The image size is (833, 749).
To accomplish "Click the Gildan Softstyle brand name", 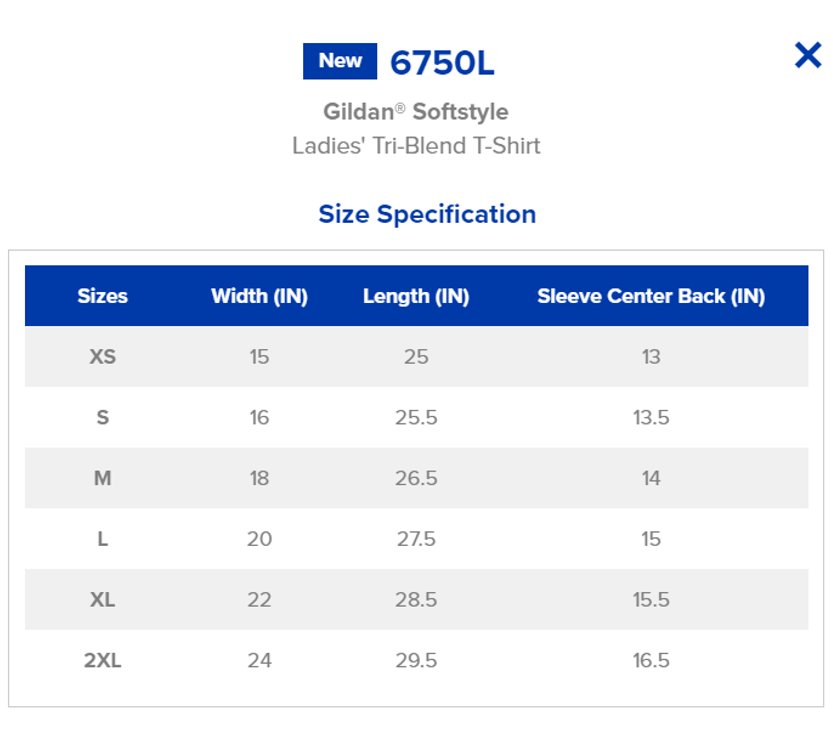I will [416, 112].
